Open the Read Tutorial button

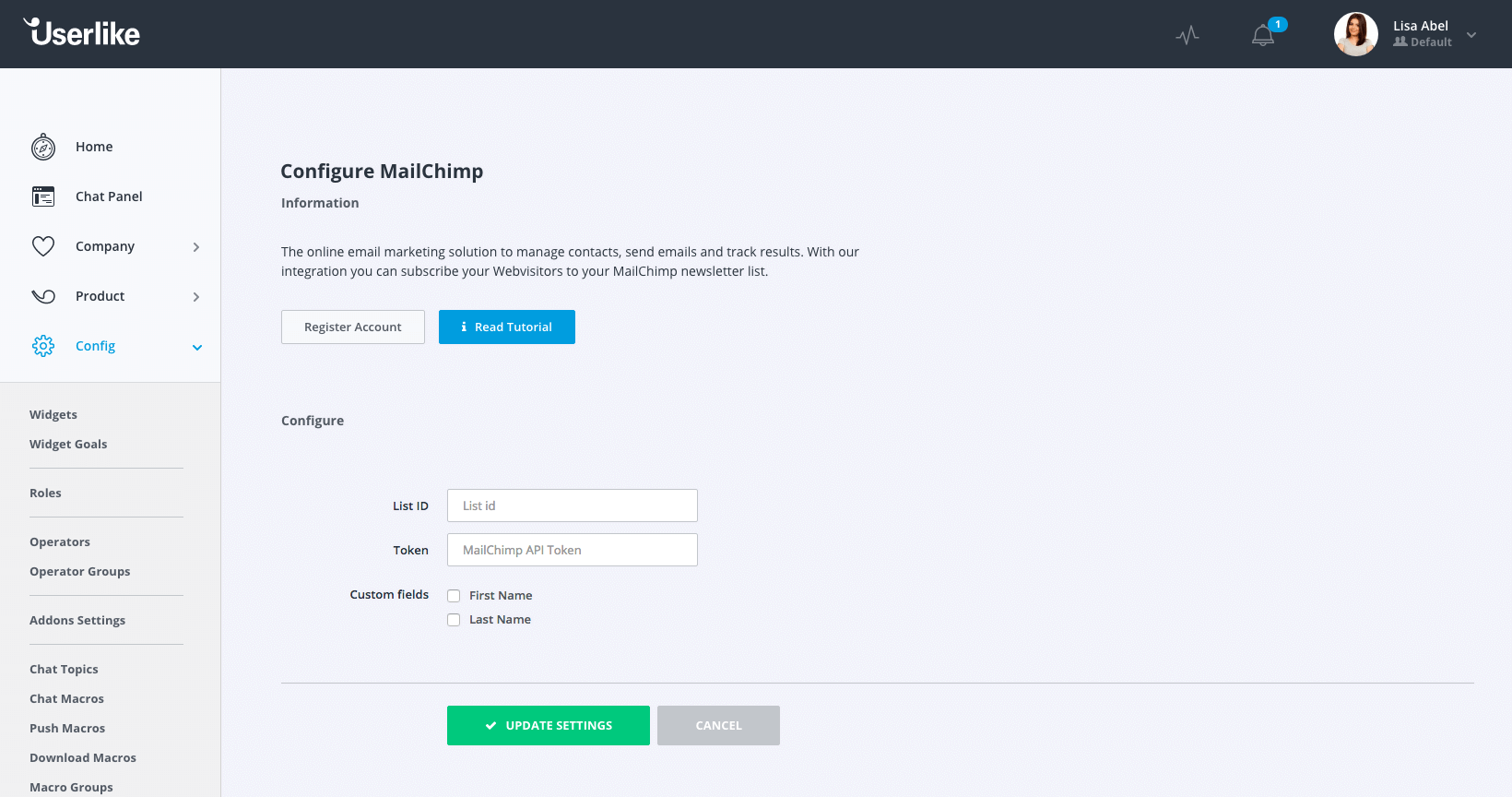pyautogui.click(x=506, y=327)
